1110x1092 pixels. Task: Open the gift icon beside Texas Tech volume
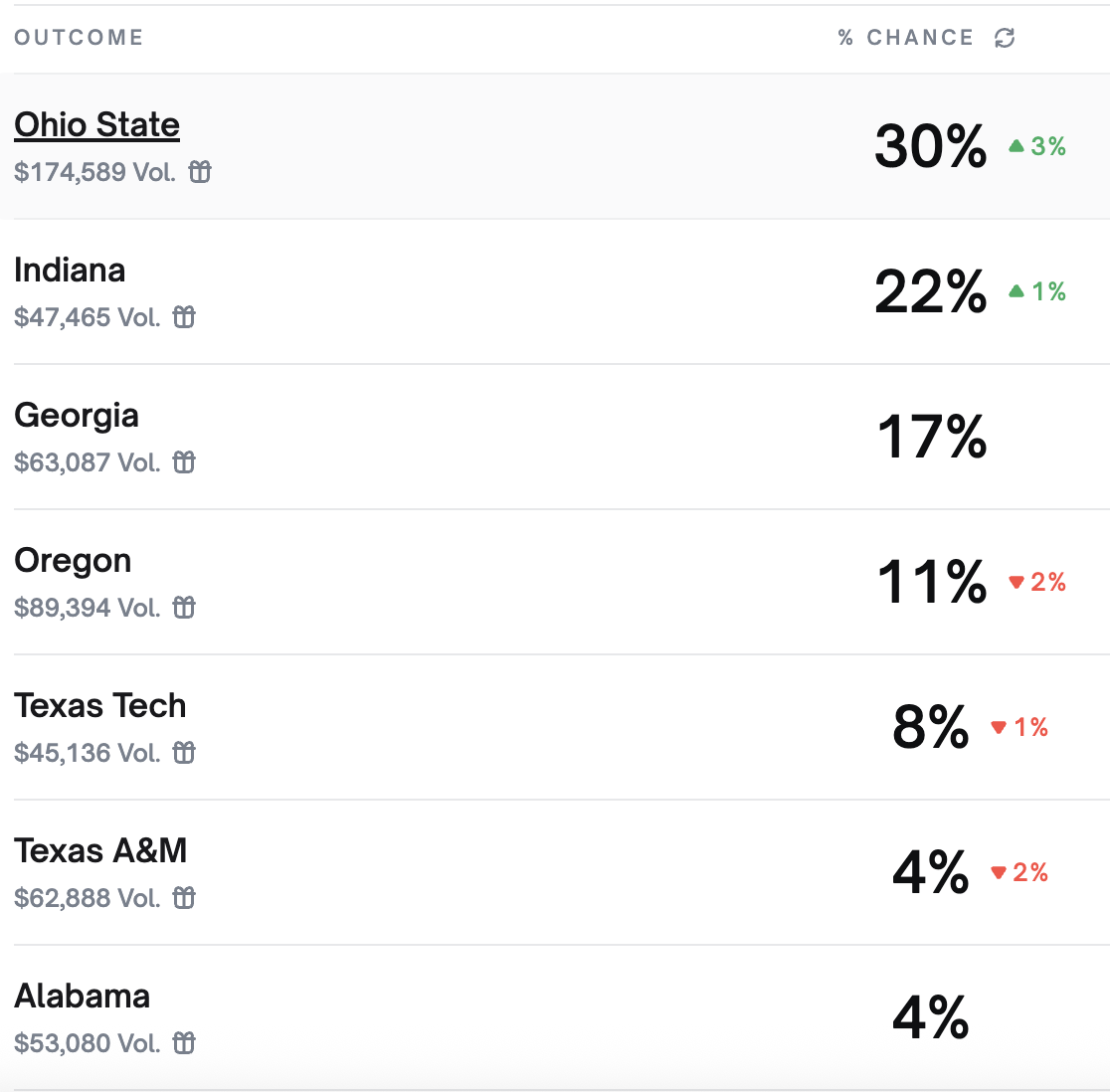[x=183, y=752]
